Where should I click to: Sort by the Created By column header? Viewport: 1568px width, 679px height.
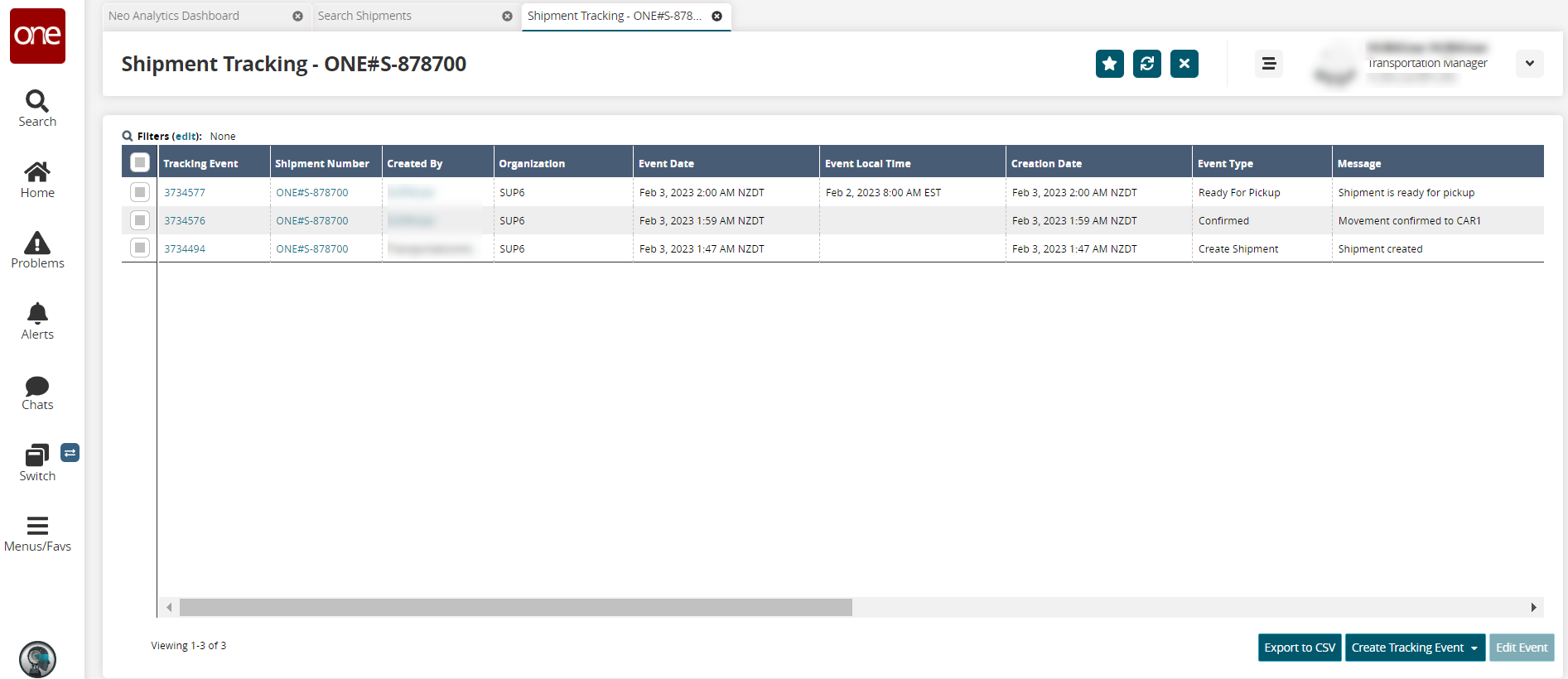pos(437,163)
